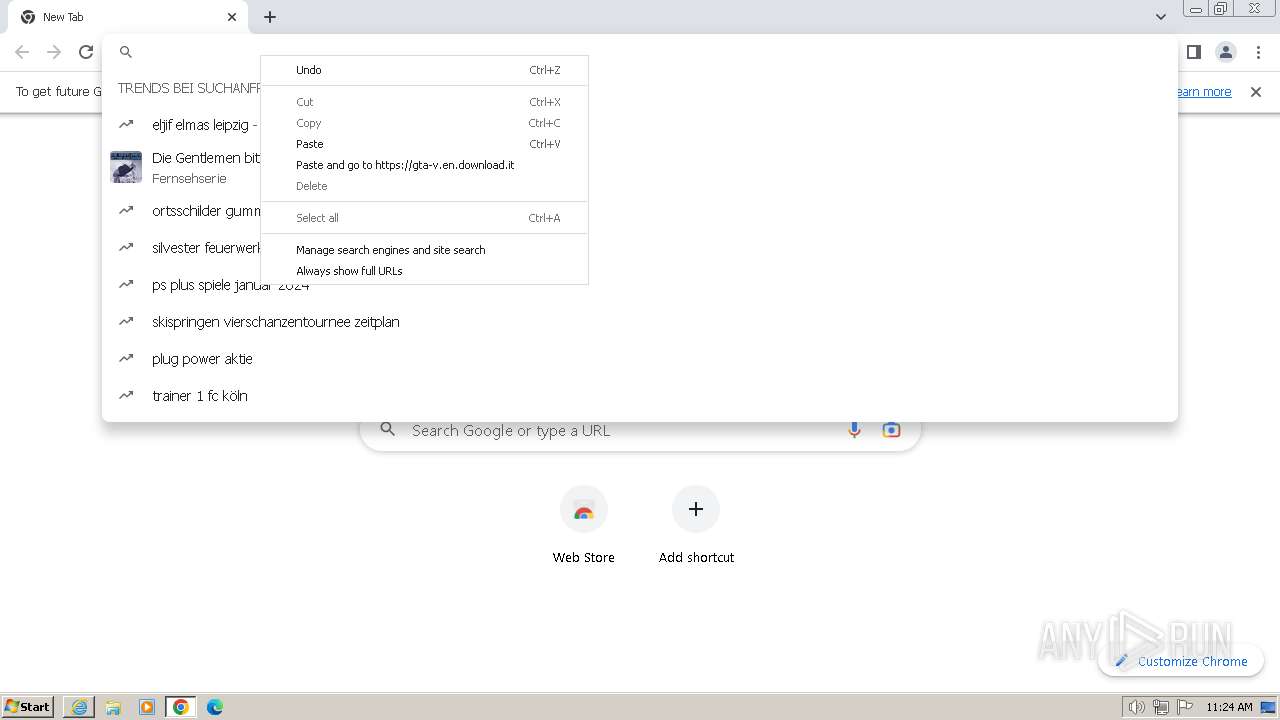Click the Customize Chrome button
The width and height of the screenshot is (1280, 720).
[1181, 661]
